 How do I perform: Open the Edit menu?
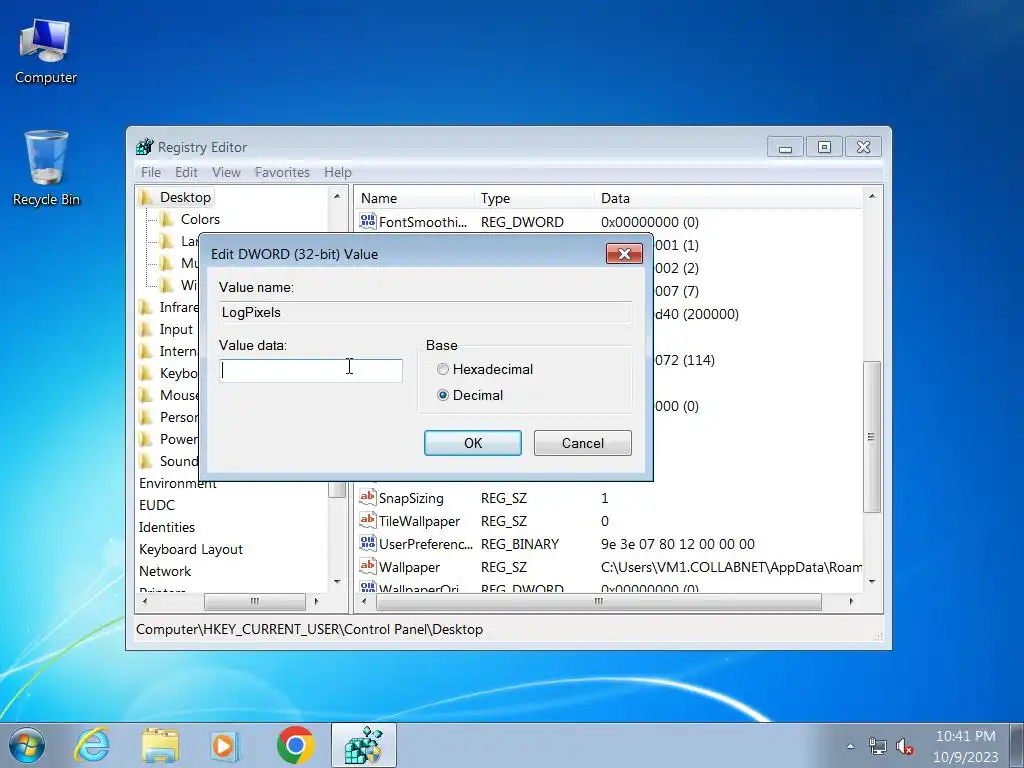coord(186,172)
